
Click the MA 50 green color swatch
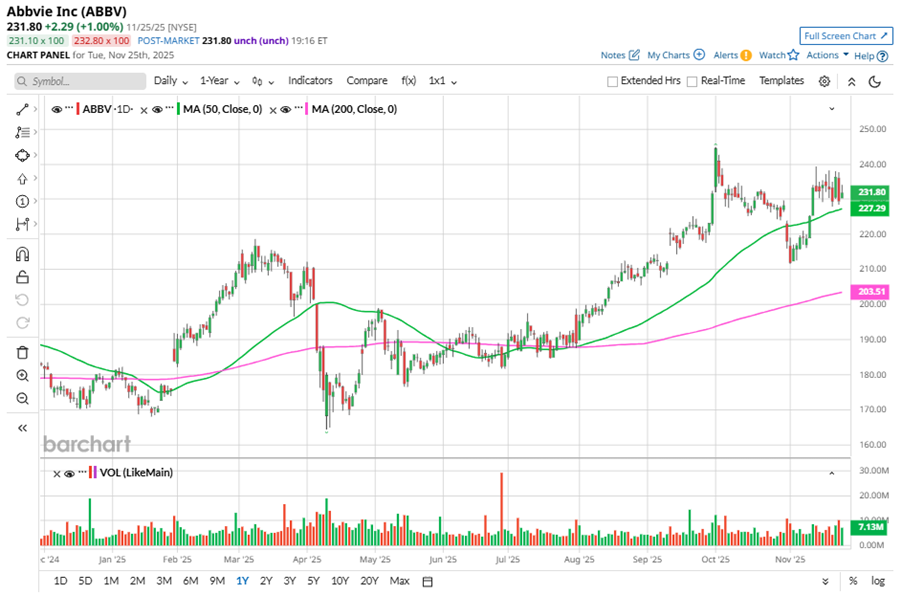[x=178, y=109]
